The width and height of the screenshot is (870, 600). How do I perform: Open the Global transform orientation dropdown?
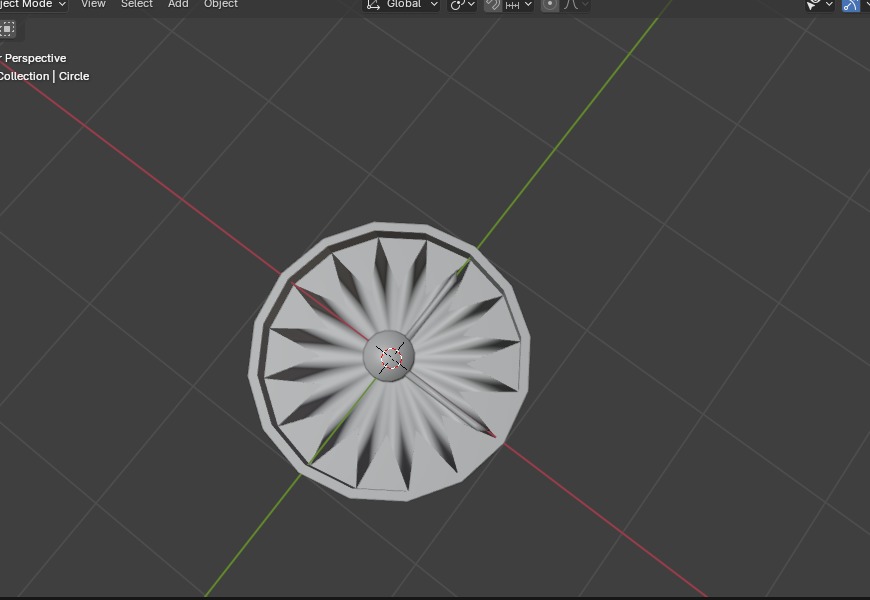[x=402, y=4]
